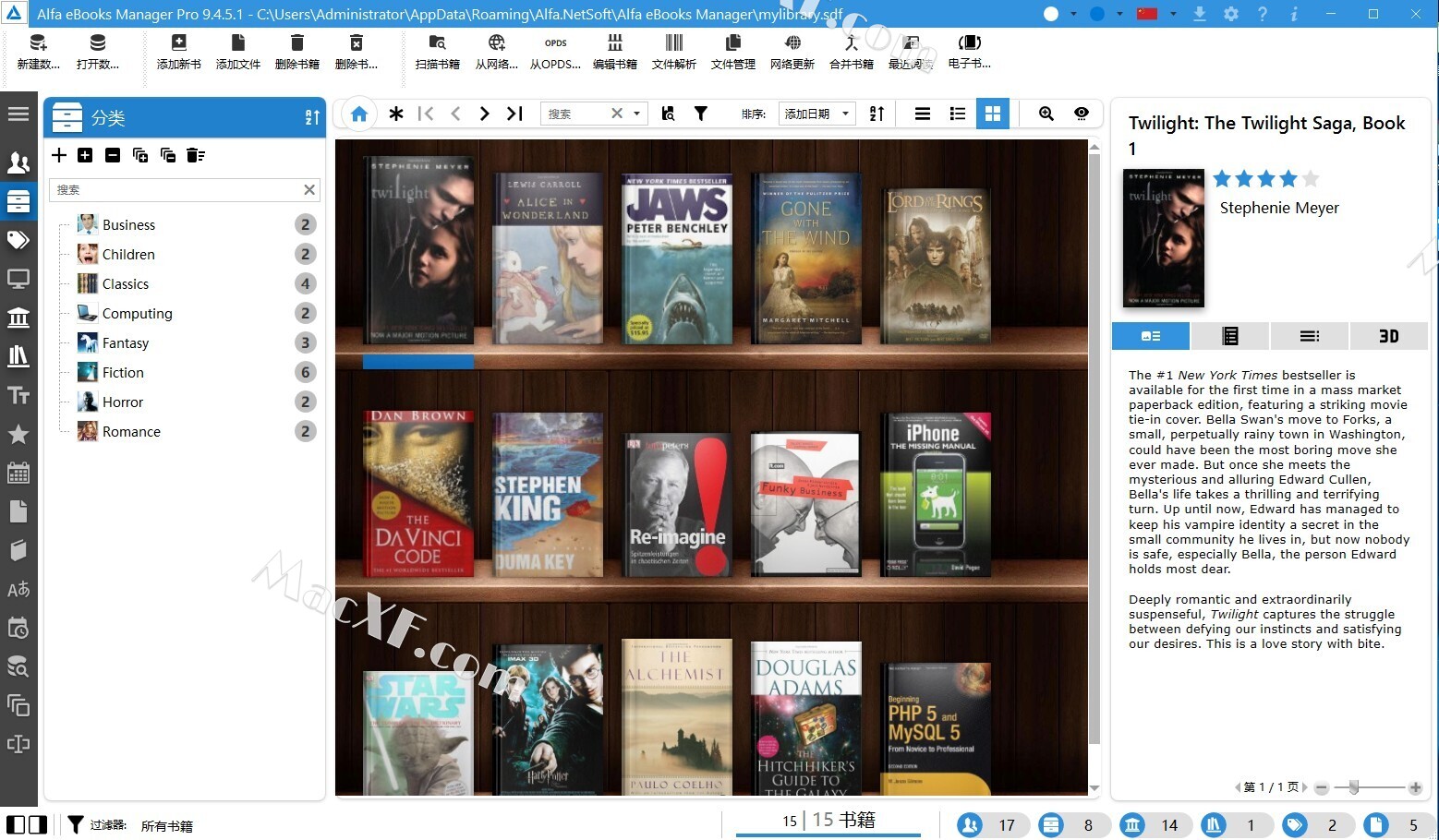The width and height of the screenshot is (1439, 840).
Task: Click the 删除书籍 (delete book) trash icon
Action: pyautogui.click(x=296, y=43)
